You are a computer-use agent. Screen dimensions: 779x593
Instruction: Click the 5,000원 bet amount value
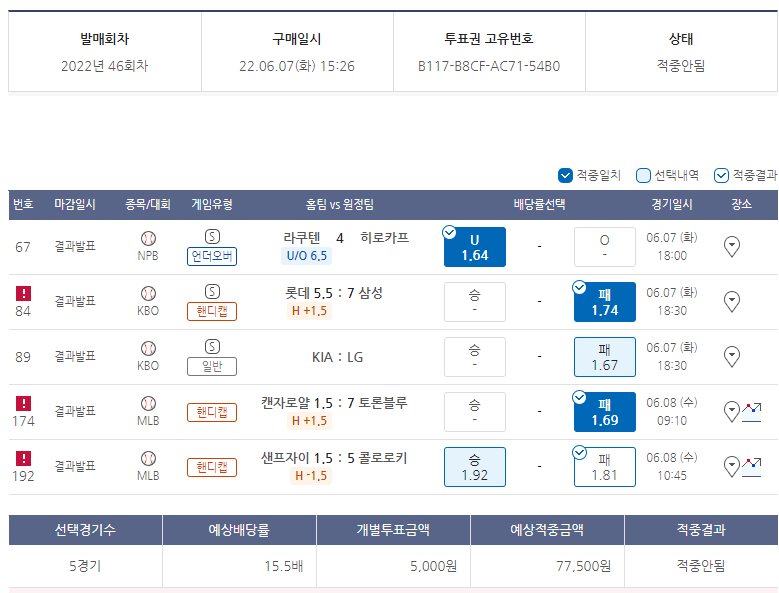434,566
